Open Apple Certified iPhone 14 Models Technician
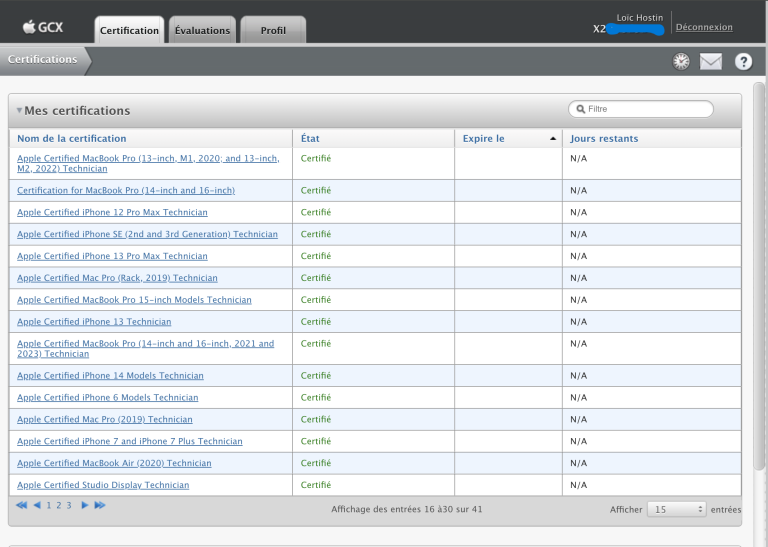 click(110, 376)
